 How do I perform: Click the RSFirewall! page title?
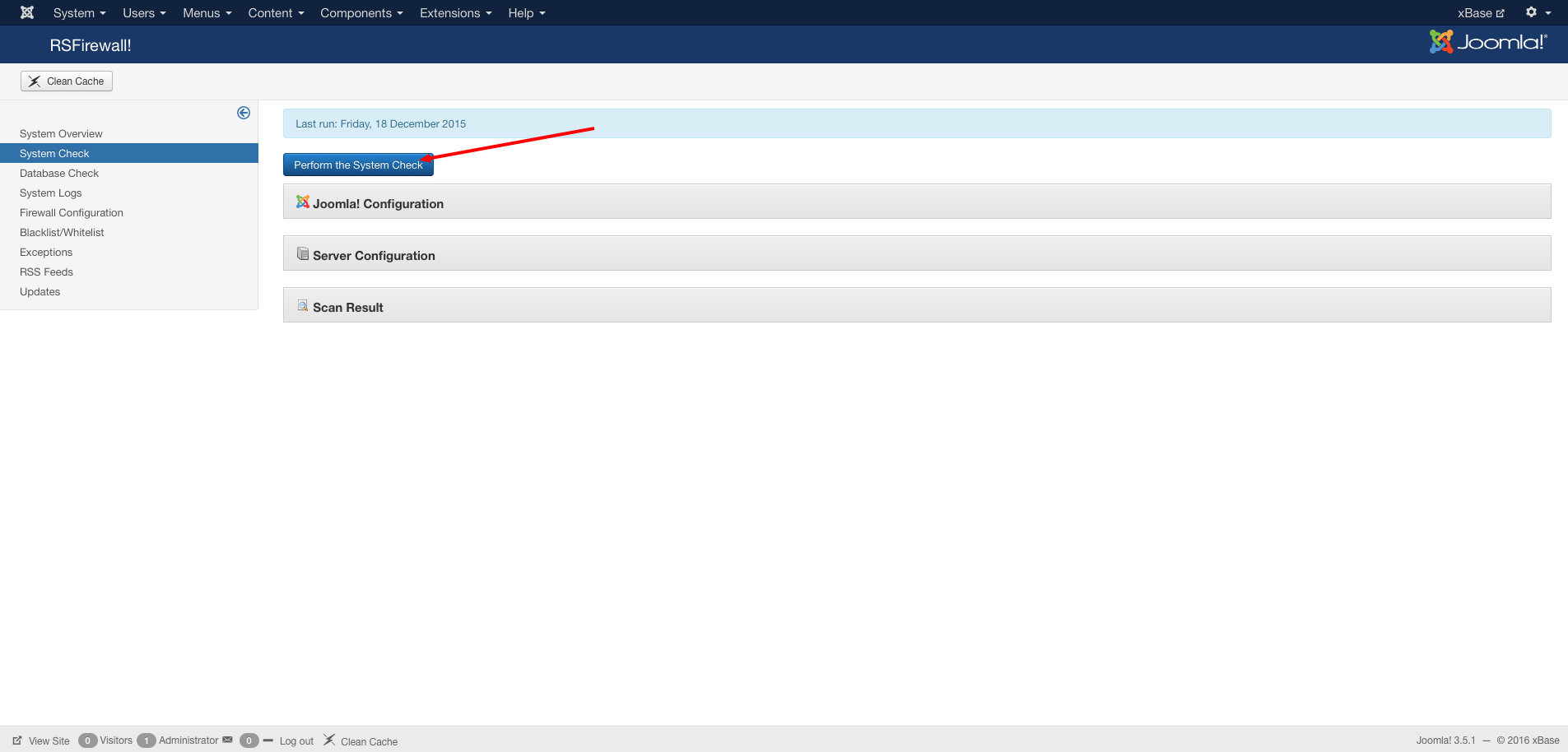91,45
